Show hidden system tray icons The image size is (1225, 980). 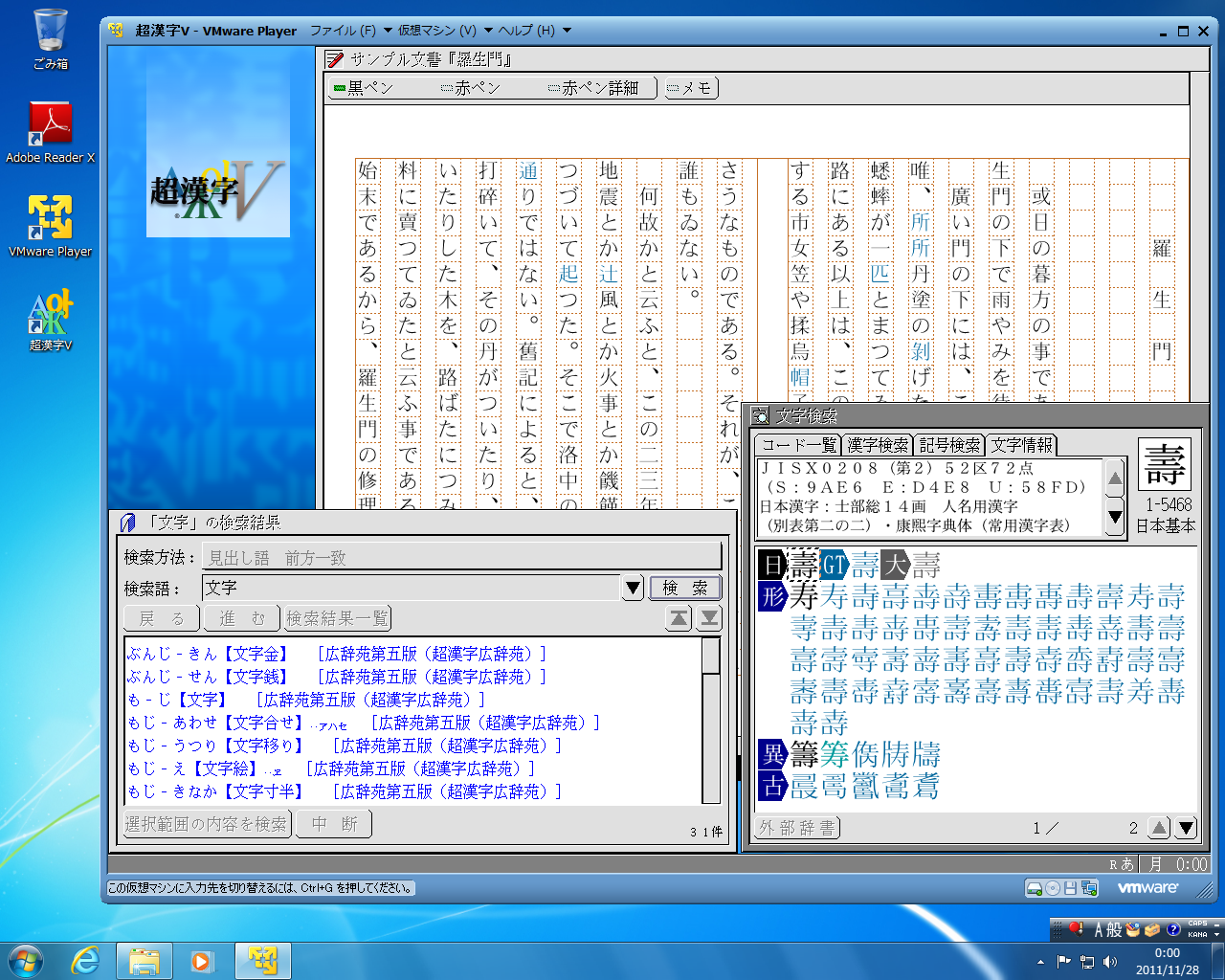[x=1040, y=961]
